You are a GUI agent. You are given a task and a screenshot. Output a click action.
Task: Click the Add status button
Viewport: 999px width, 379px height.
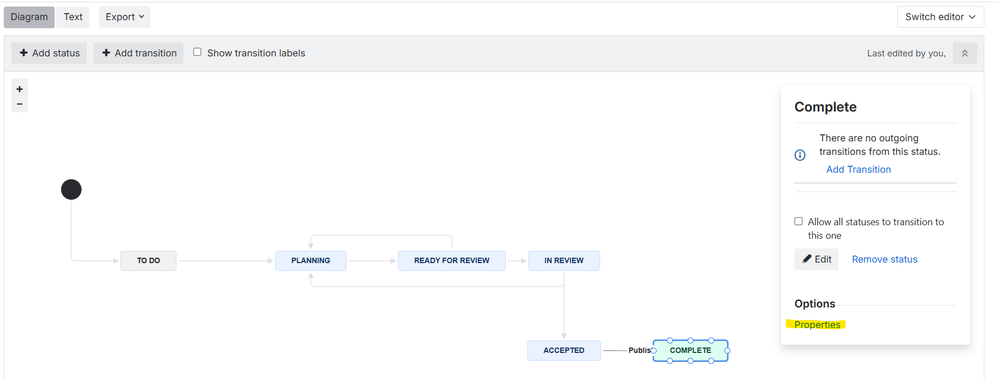click(x=49, y=53)
